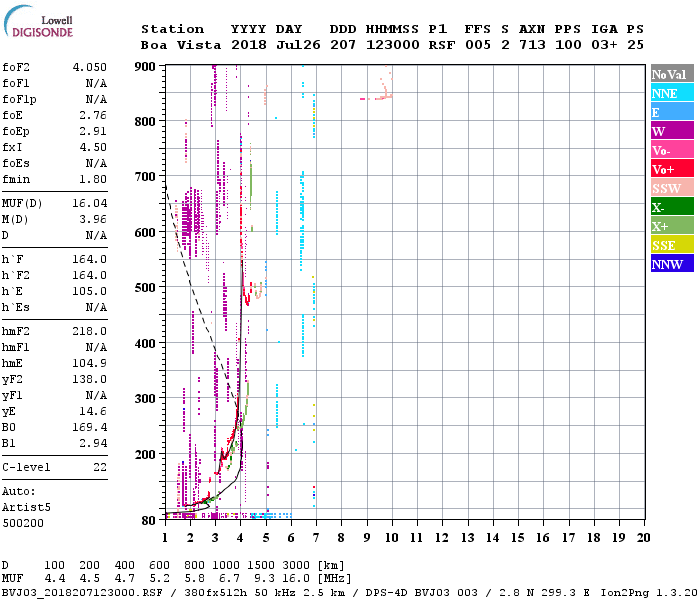Click the yF2 value 138.0

pyautogui.click(x=90, y=379)
